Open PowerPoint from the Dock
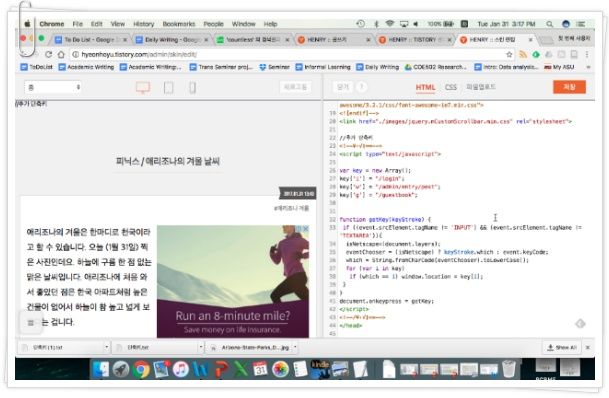 click(221, 369)
